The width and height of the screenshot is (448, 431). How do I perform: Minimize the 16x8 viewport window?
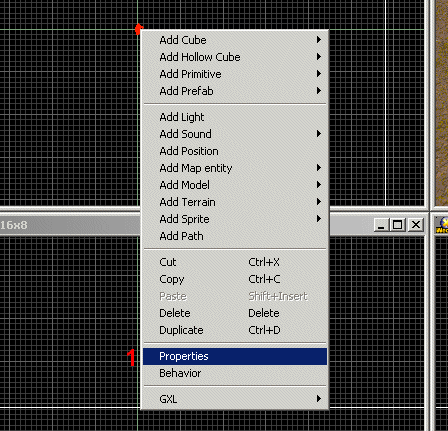(x=381, y=225)
